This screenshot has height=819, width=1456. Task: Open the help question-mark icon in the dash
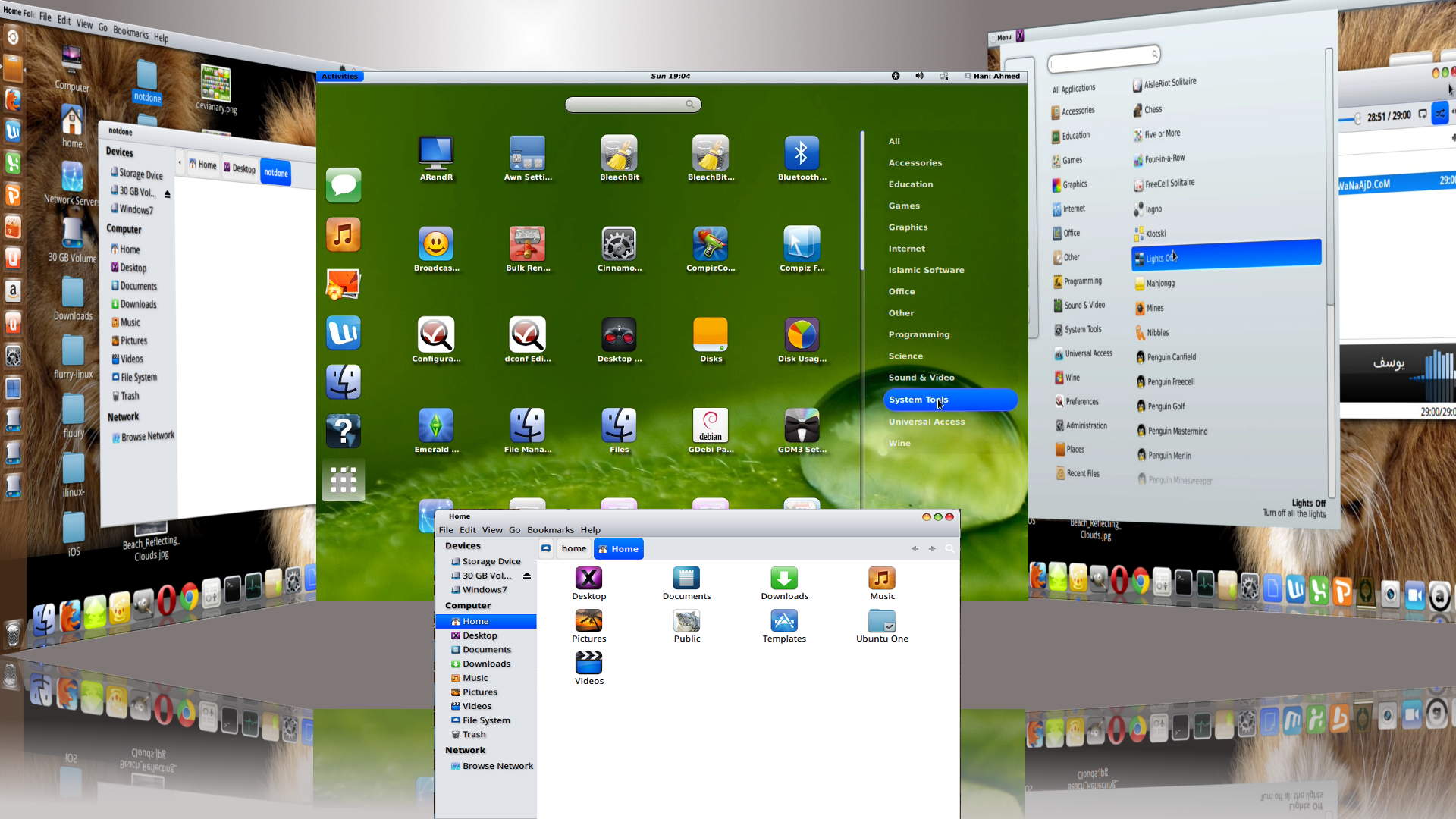(x=344, y=431)
